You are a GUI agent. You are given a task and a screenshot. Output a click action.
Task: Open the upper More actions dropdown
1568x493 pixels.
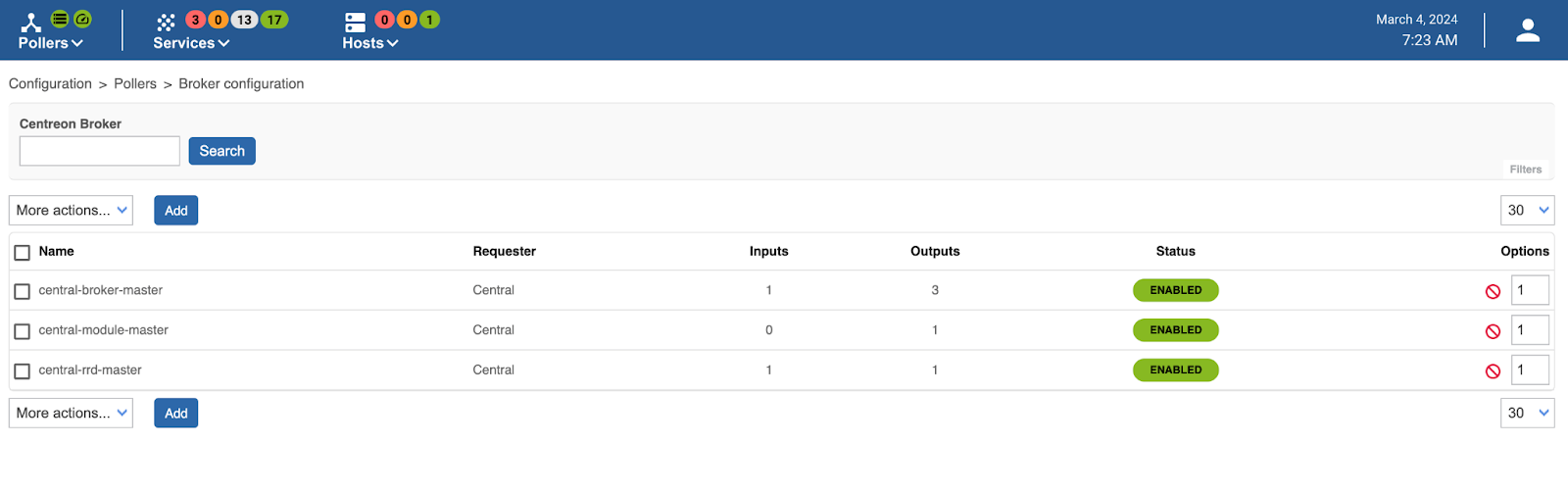pos(72,211)
